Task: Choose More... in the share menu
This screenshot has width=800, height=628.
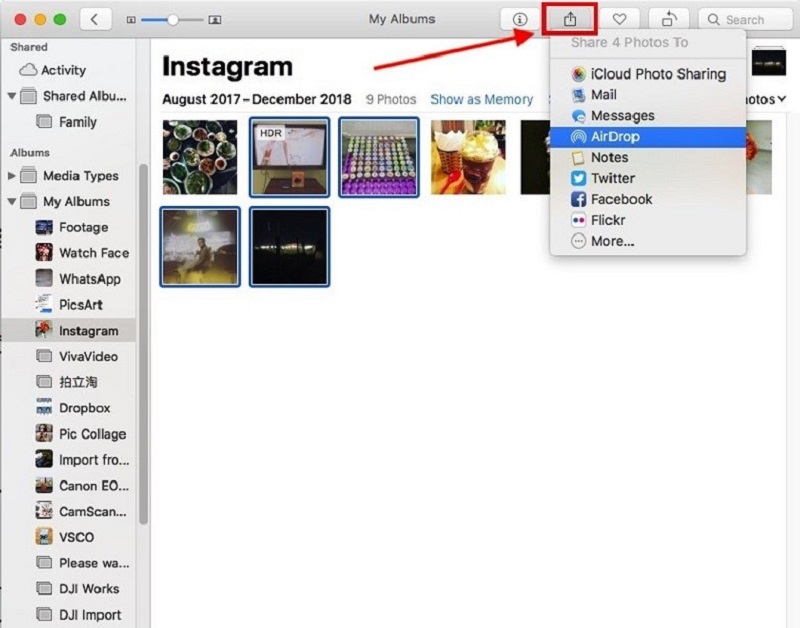Action: (x=612, y=241)
